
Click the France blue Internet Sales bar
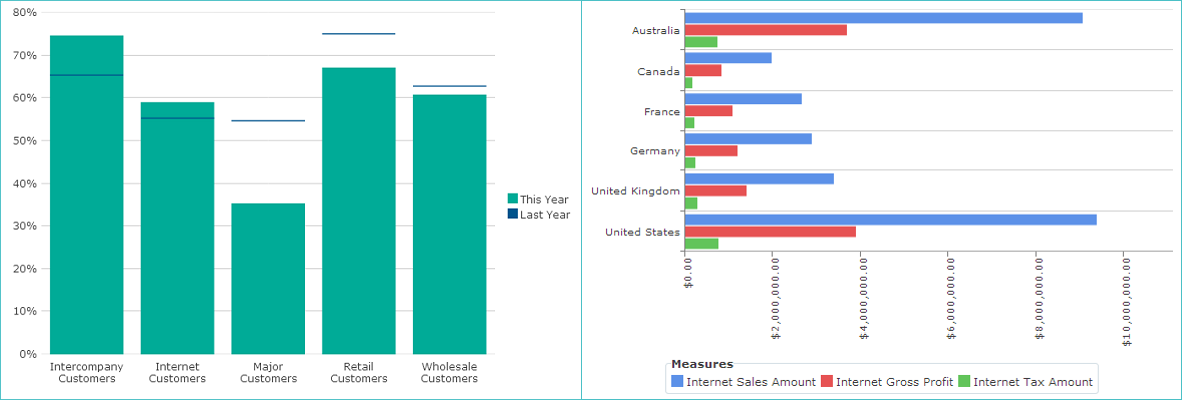(743, 99)
